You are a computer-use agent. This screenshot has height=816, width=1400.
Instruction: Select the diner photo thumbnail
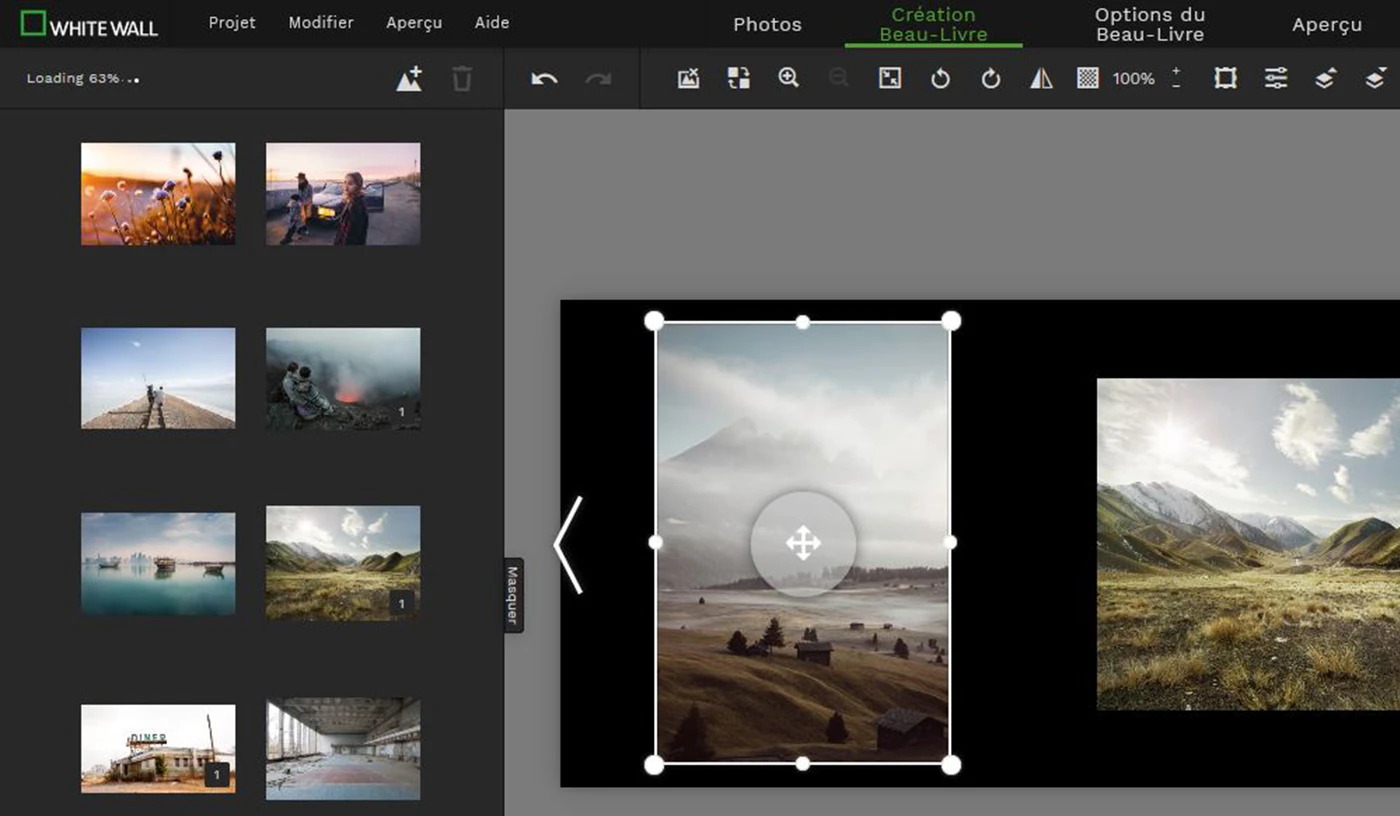[x=158, y=748]
